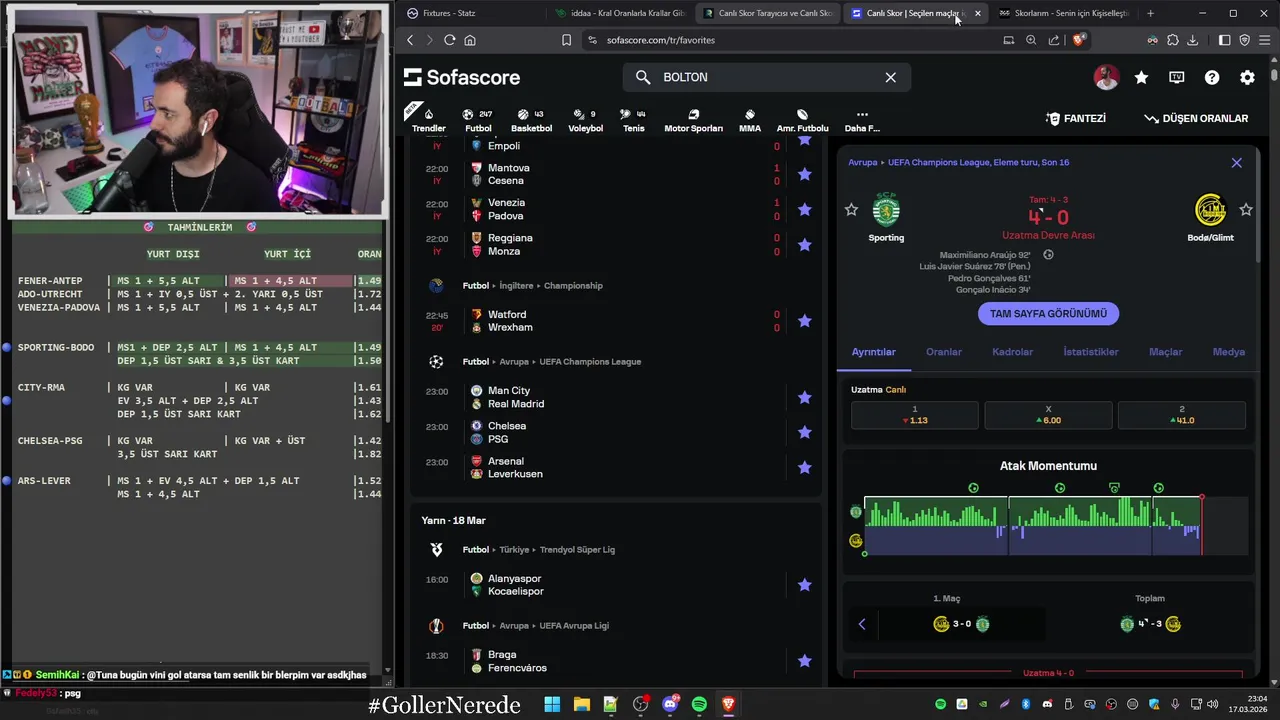Open Spotify from taskbar

pyautogui.click(x=699, y=704)
